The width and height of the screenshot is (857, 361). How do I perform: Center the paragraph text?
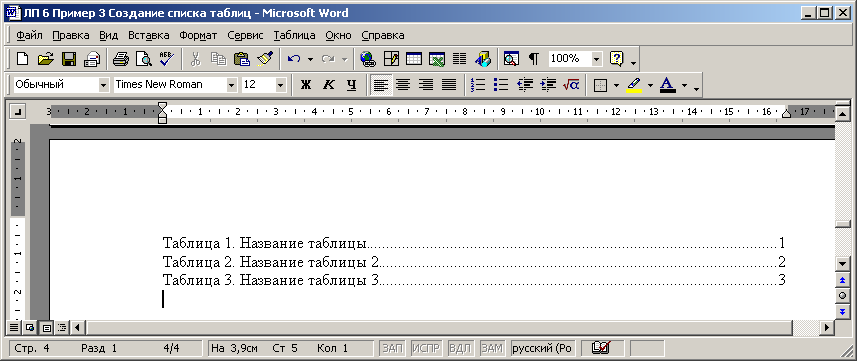[x=403, y=85]
